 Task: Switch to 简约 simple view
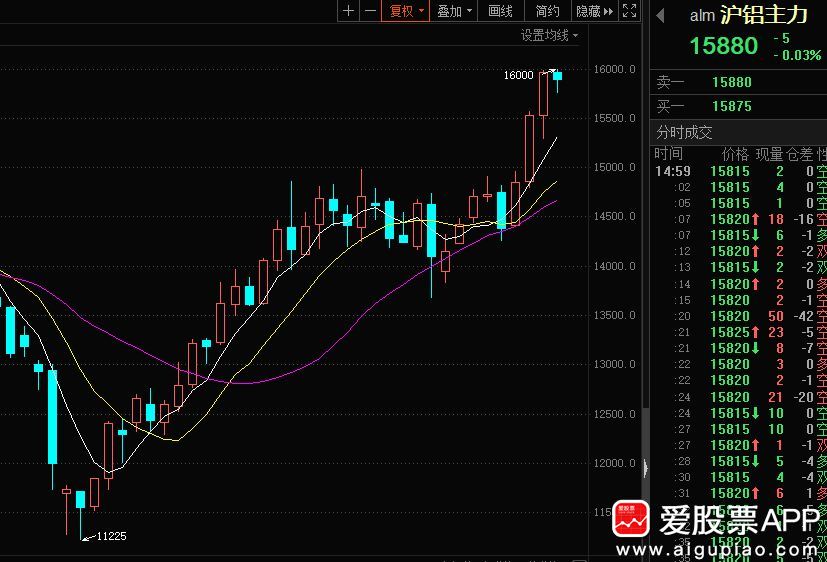click(547, 11)
